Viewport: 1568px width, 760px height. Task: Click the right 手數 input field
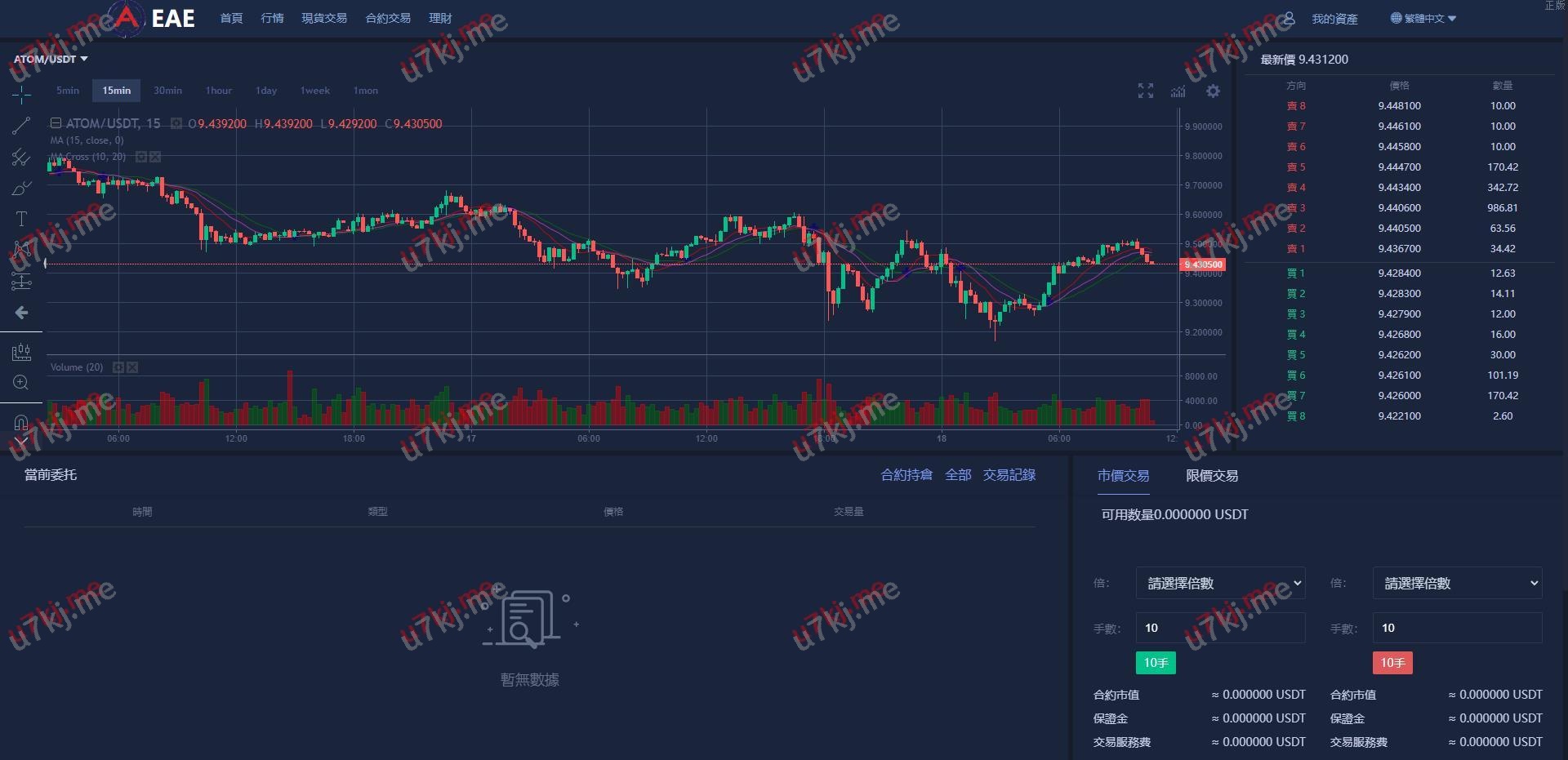tap(1457, 628)
